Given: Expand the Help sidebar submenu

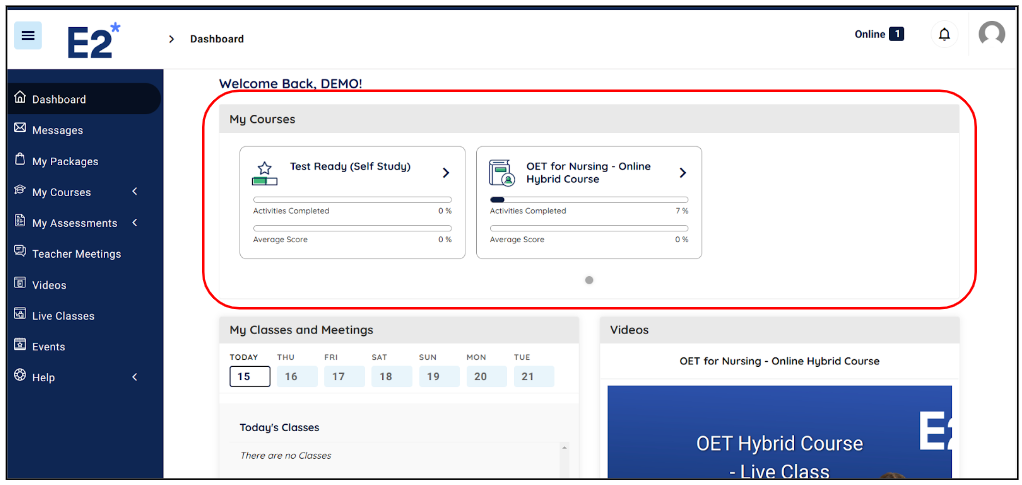Looking at the screenshot, I should [x=135, y=377].
